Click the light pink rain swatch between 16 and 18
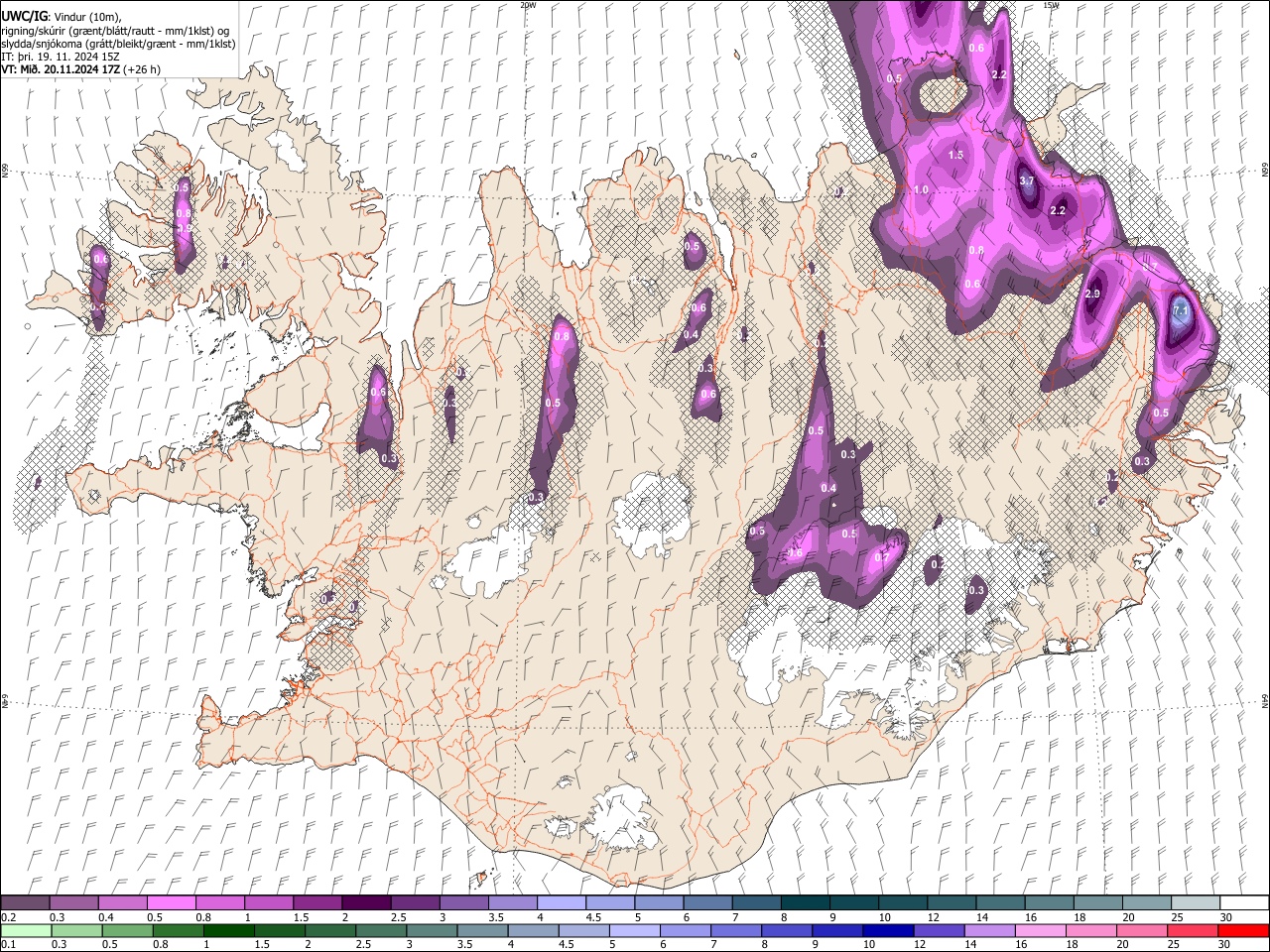Image resolution: width=1270 pixels, height=952 pixels. (1040, 930)
